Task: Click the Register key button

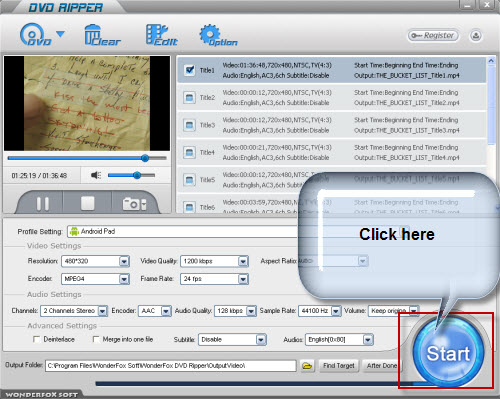Action: coord(433,36)
